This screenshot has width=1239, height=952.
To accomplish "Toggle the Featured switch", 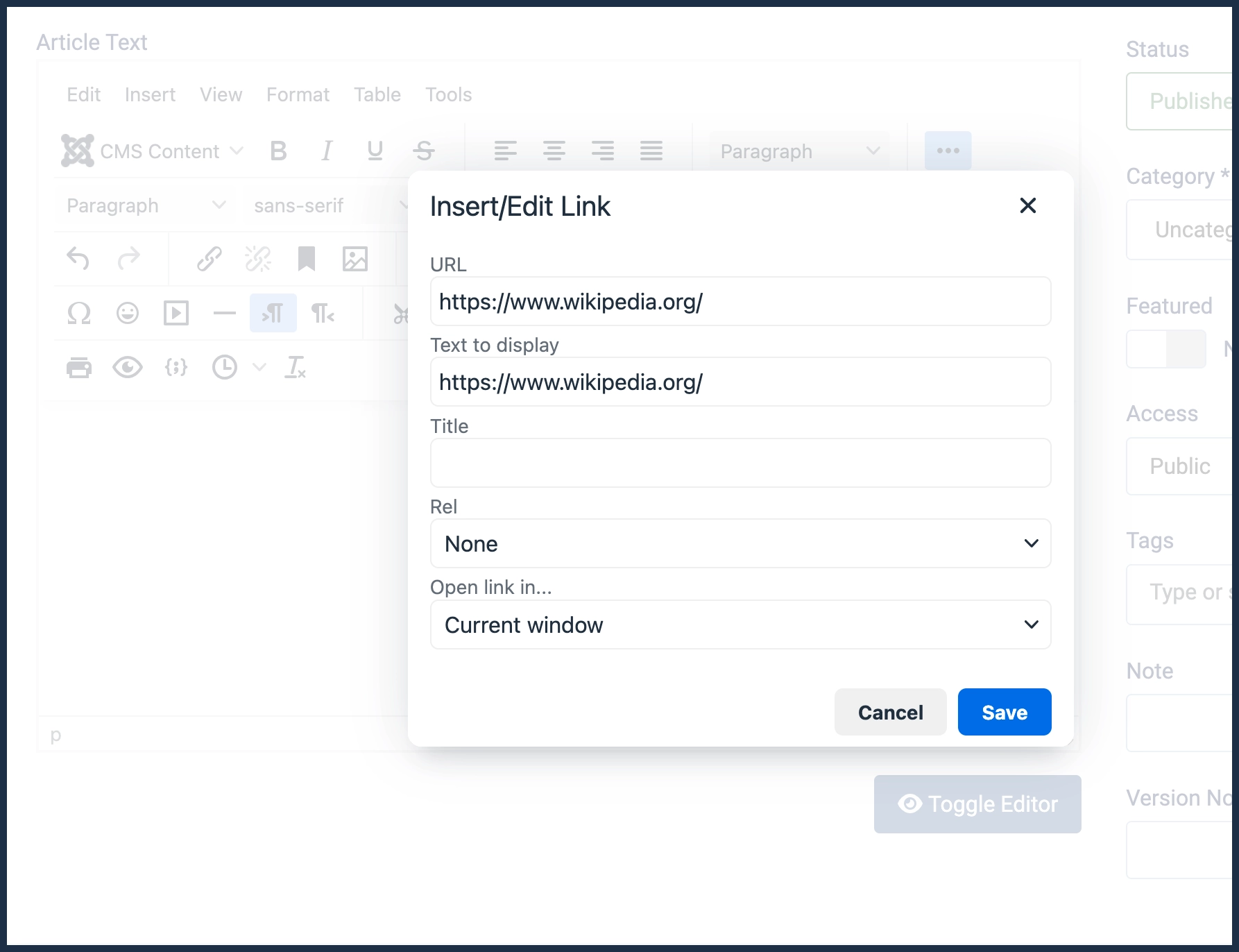I will [x=1166, y=349].
